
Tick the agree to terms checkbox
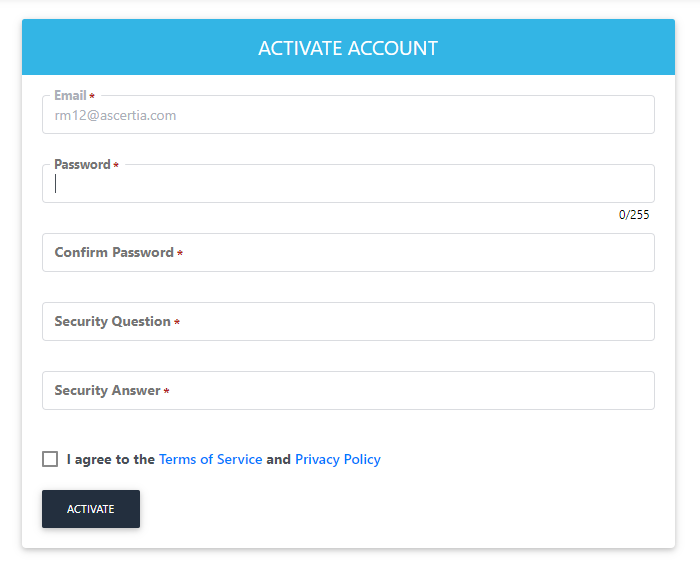(50, 459)
